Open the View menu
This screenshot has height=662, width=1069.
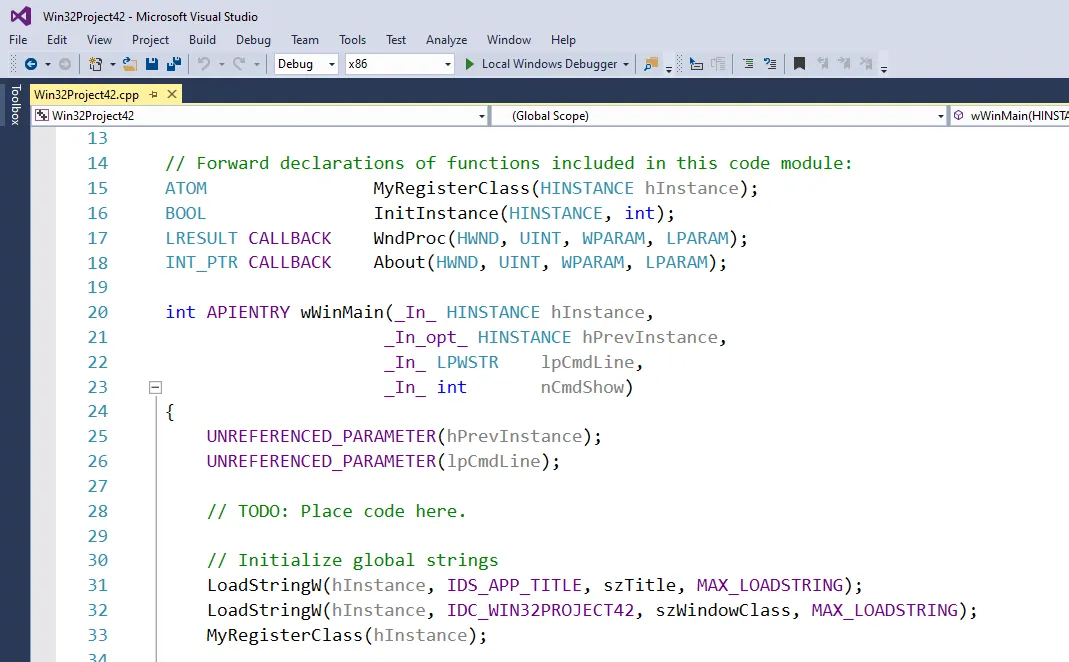click(x=99, y=40)
